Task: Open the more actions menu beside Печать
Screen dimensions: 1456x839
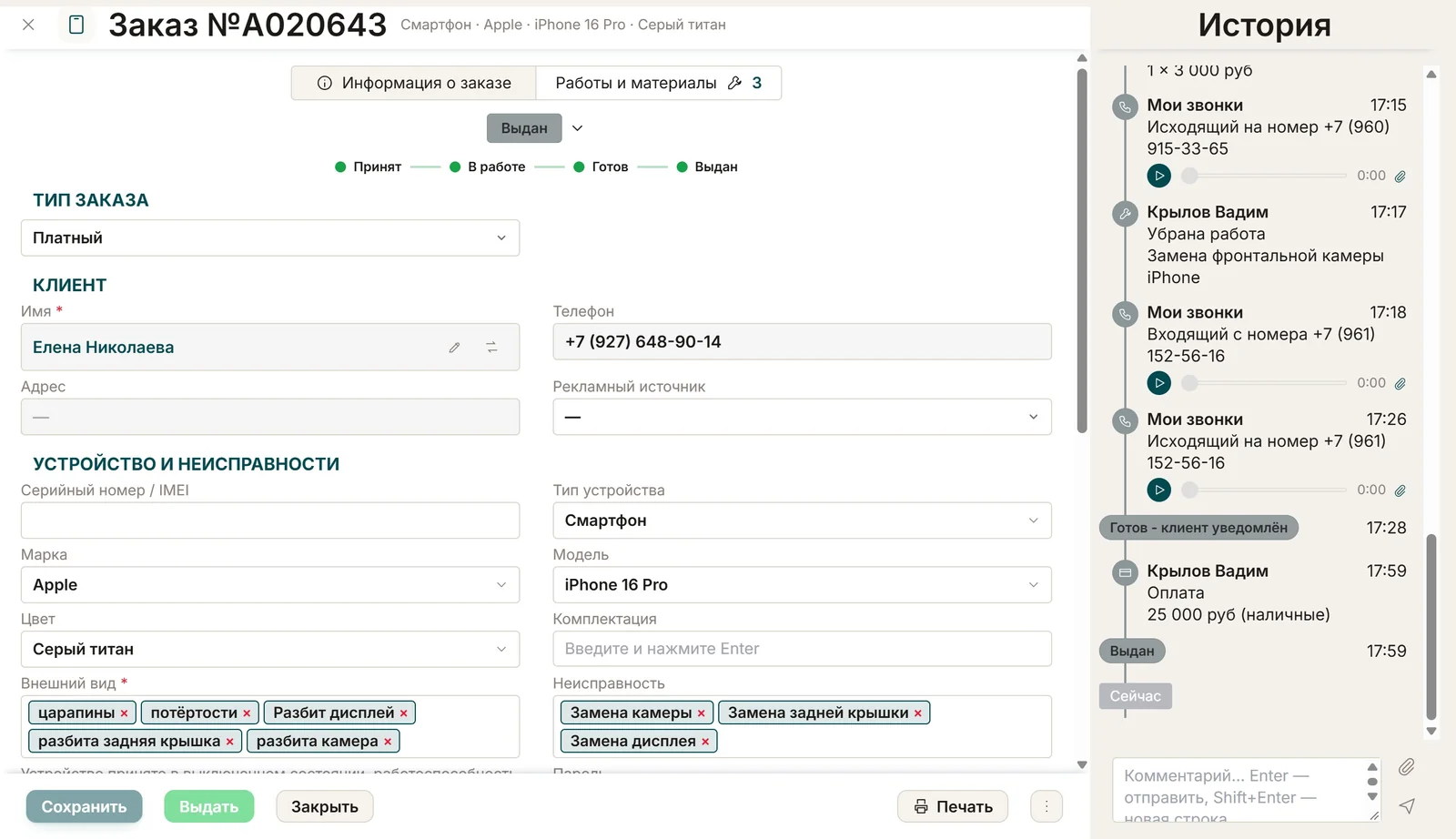Action: click(x=1046, y=806)
